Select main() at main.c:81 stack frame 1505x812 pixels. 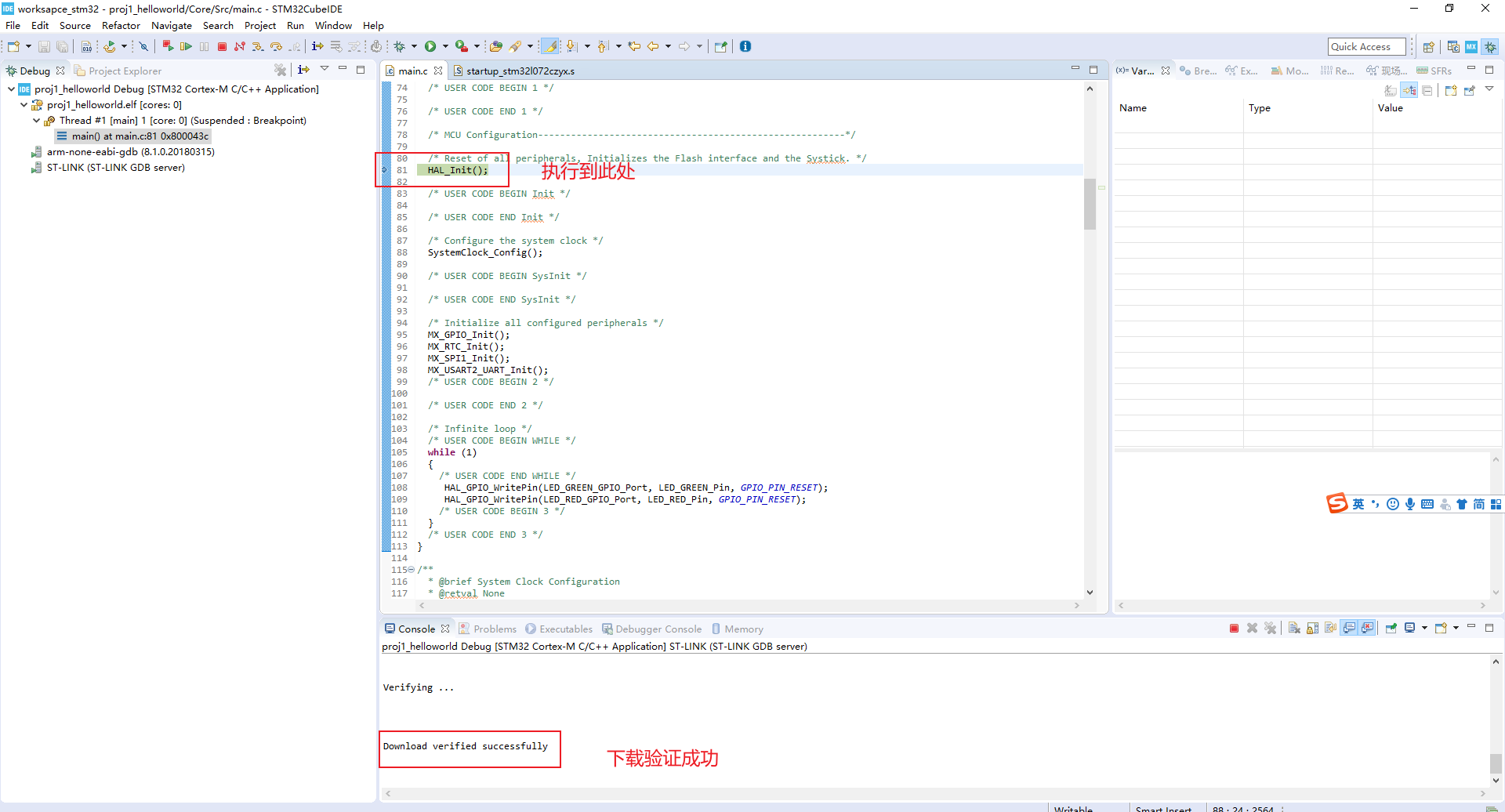coord(132,136)
